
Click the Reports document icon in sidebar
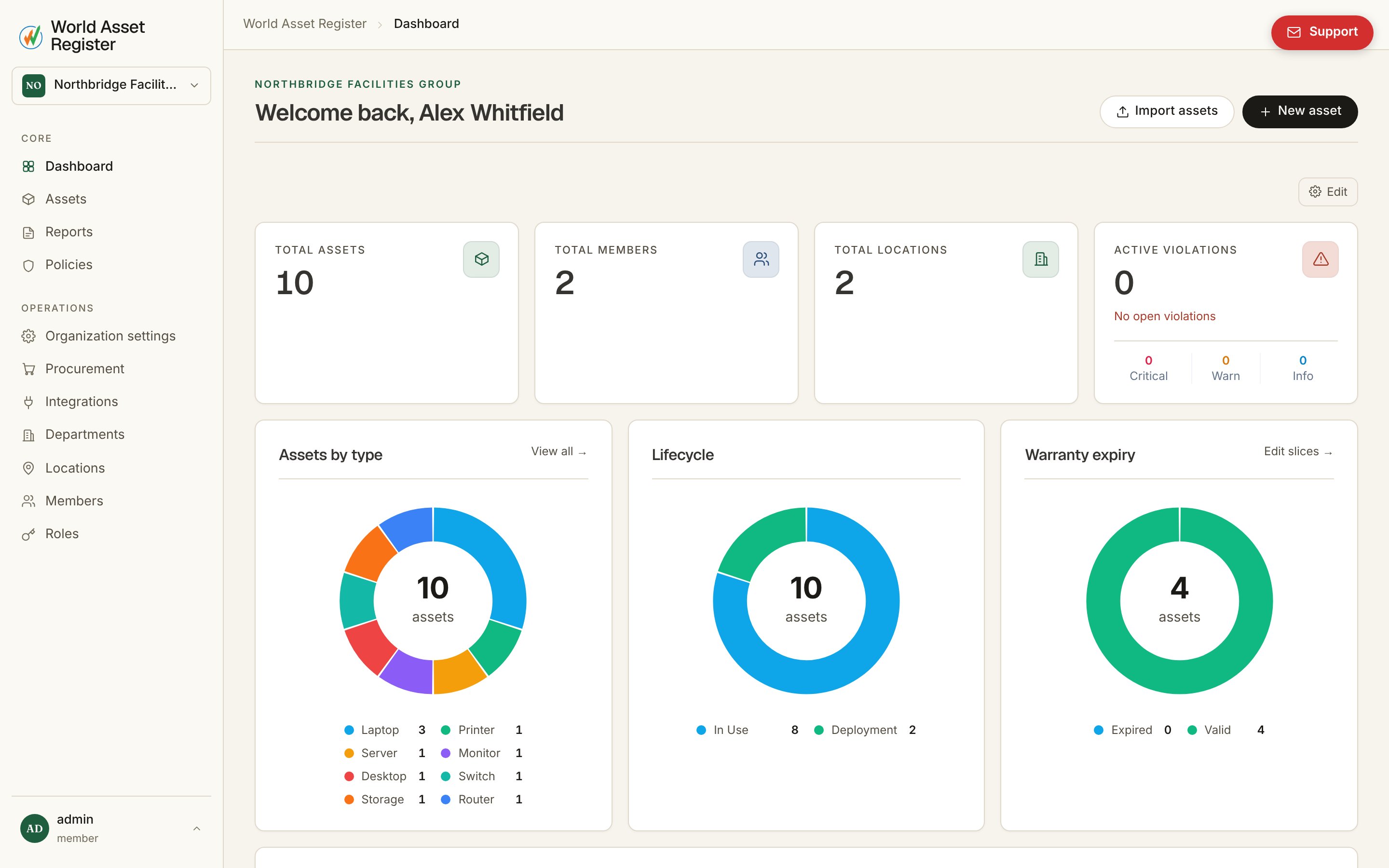28,232
